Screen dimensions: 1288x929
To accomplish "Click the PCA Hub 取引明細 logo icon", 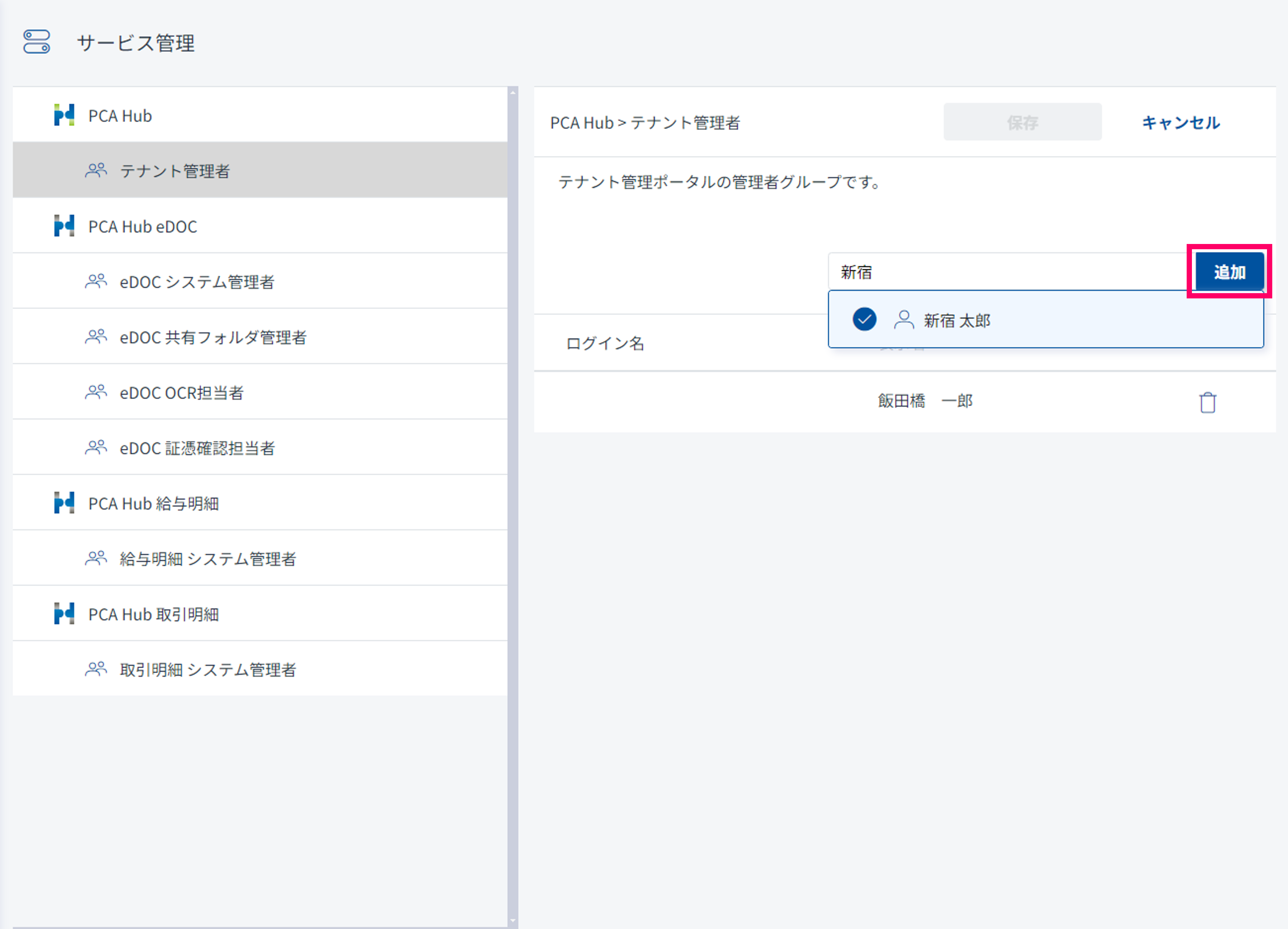I will 64,614.
